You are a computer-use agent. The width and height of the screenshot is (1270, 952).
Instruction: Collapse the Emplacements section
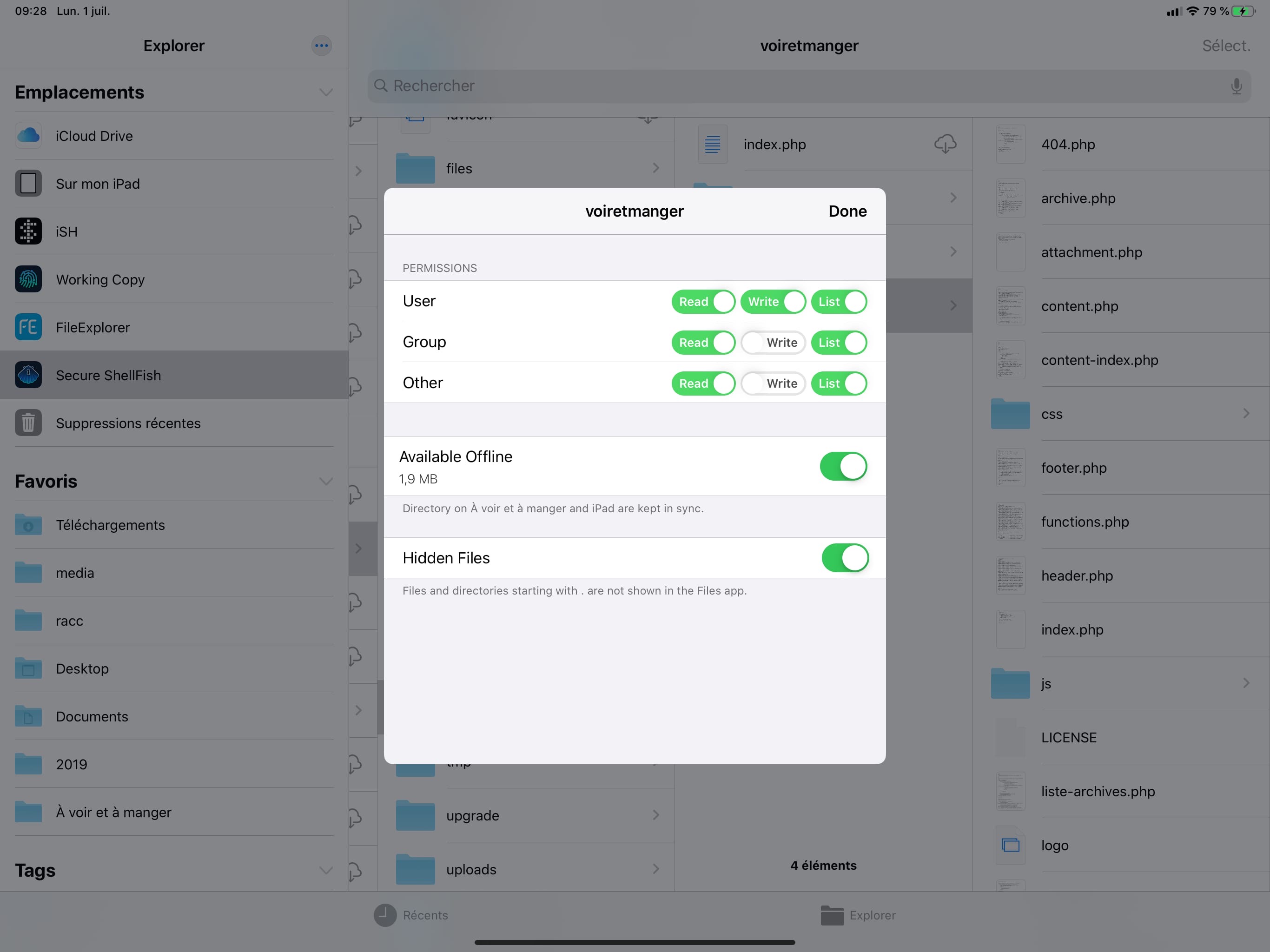pos(325,92)
